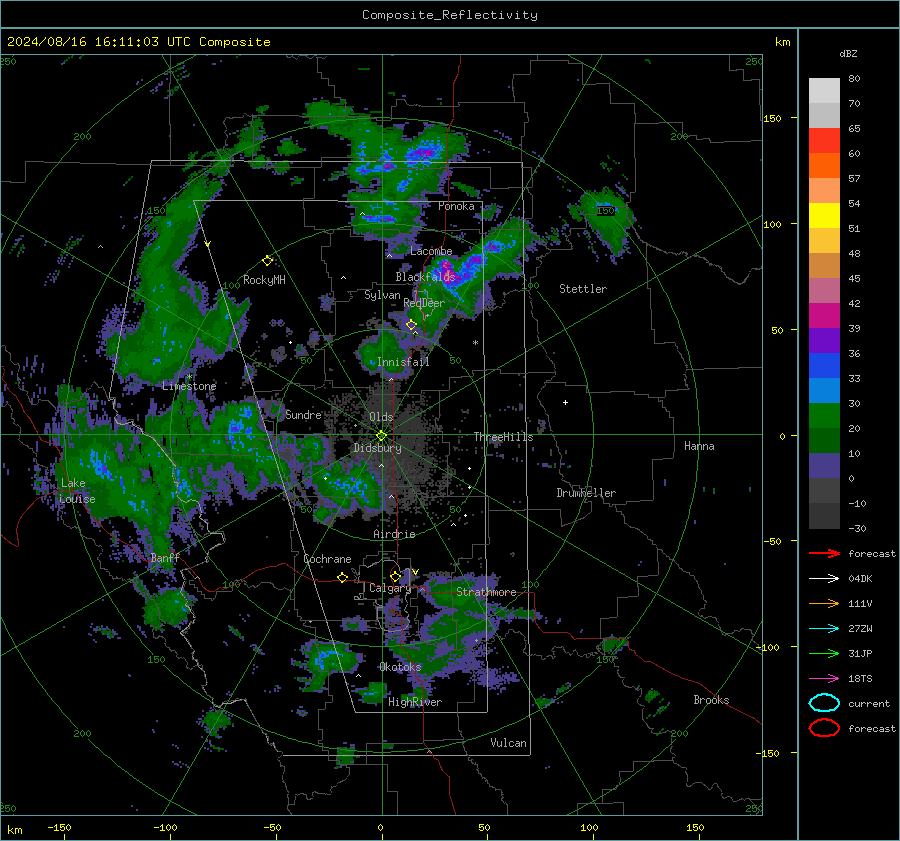Image resolution: width=900 pixels, height=841 pixels.
Task: Select the 51 dBZ yellow swatch
Action: (x=824, y=215)
